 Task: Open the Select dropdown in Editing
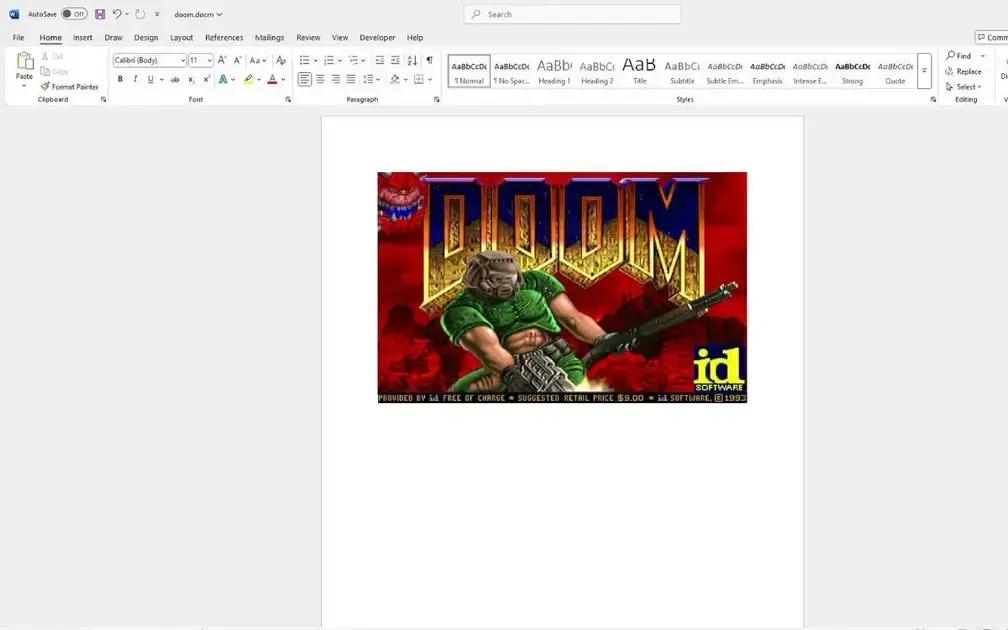[x=964, y=87]
